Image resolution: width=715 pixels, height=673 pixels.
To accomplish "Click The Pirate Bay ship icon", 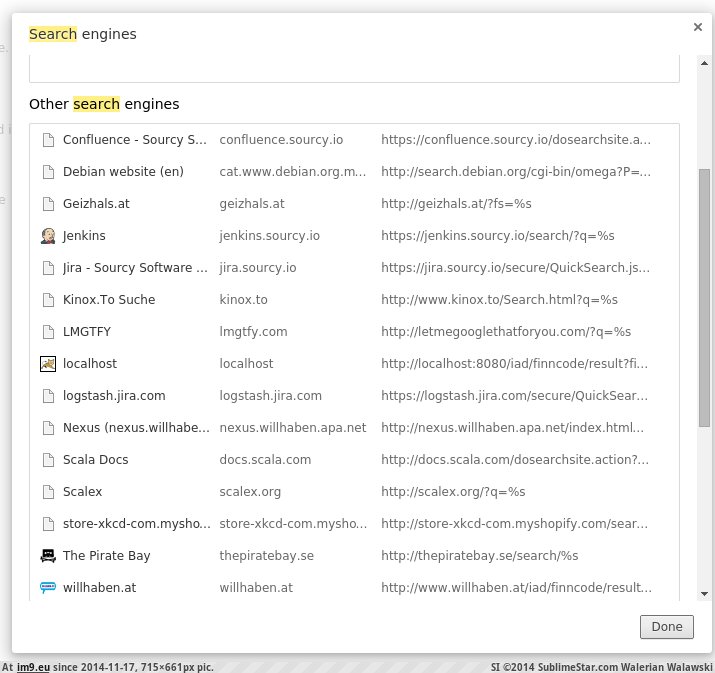I will [48, 556].
